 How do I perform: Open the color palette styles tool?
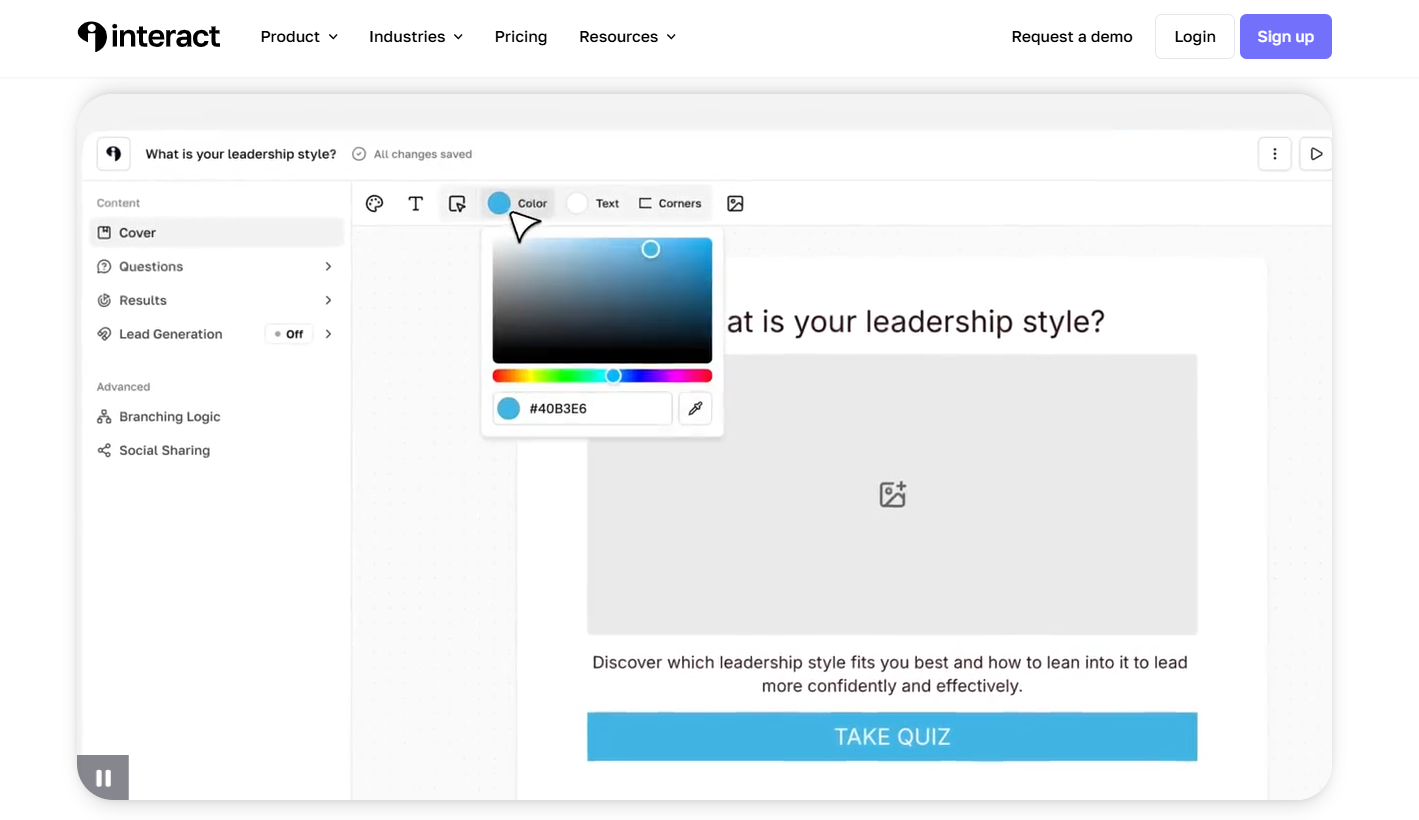[375, 204]
